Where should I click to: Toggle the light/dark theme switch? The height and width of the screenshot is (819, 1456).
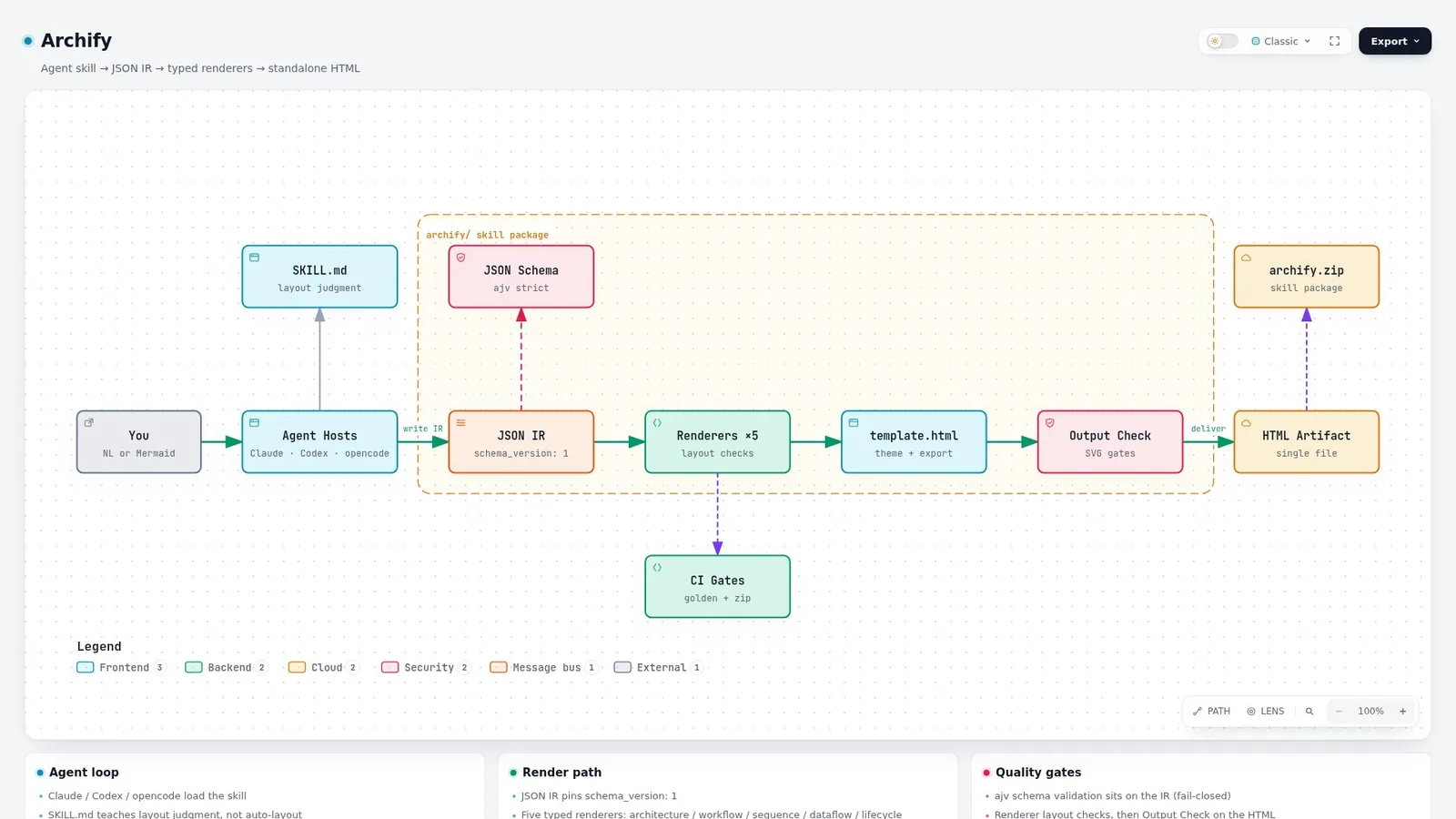click(x=1222, y=41)
